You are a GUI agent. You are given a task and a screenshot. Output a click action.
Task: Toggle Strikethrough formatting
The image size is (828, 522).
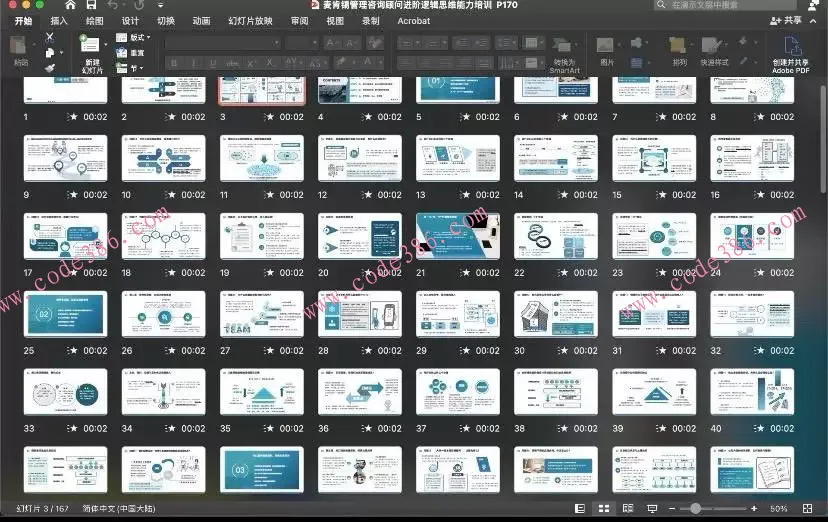pyautogui.click(x=232, y=63)
